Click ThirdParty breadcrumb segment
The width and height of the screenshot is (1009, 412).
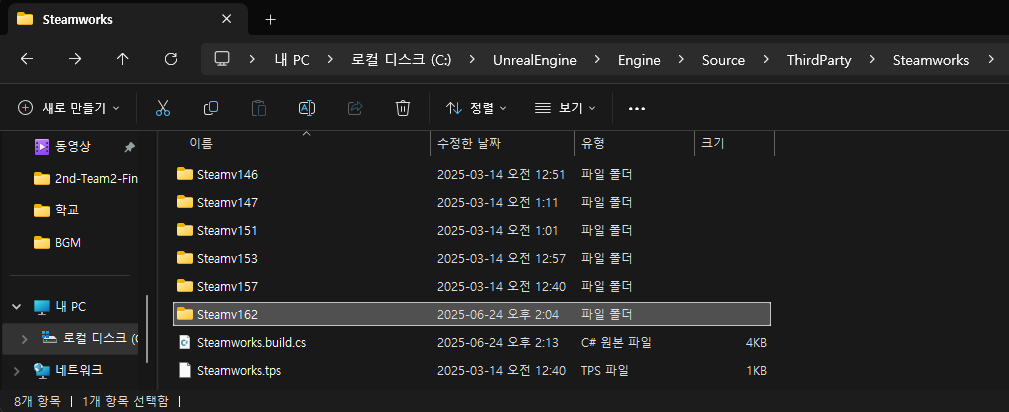819,60
